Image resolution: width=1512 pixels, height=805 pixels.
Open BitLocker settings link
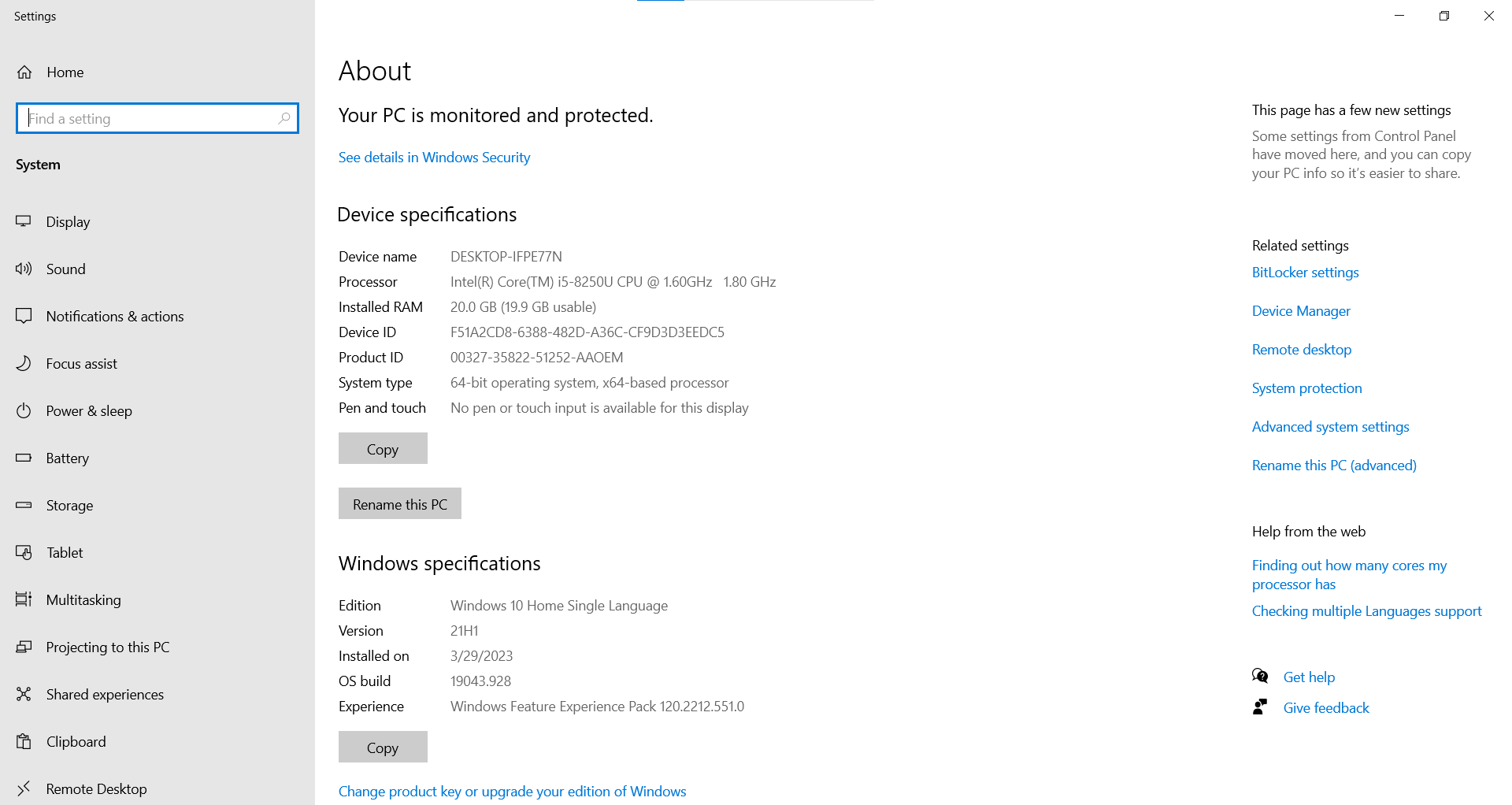pos(1305,273)
